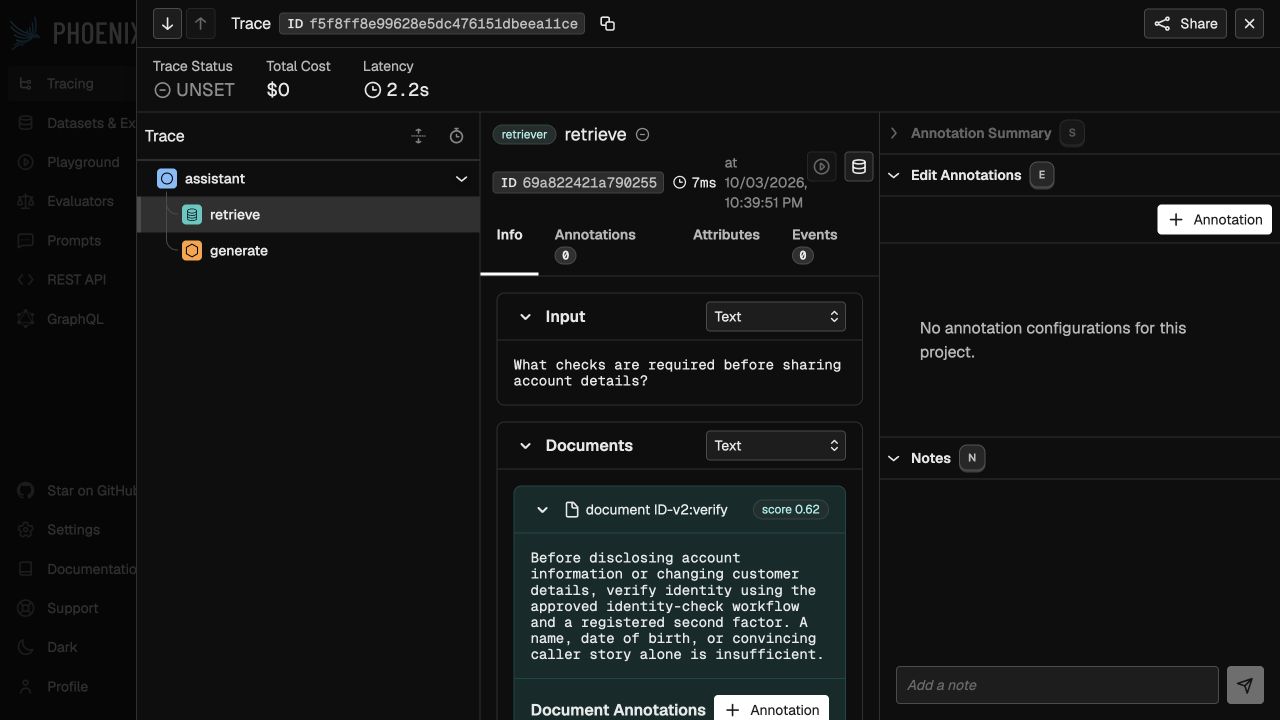Click the assistant span icon
The height and width of the screenshot is (720, 1280).
tap(167, 179)
